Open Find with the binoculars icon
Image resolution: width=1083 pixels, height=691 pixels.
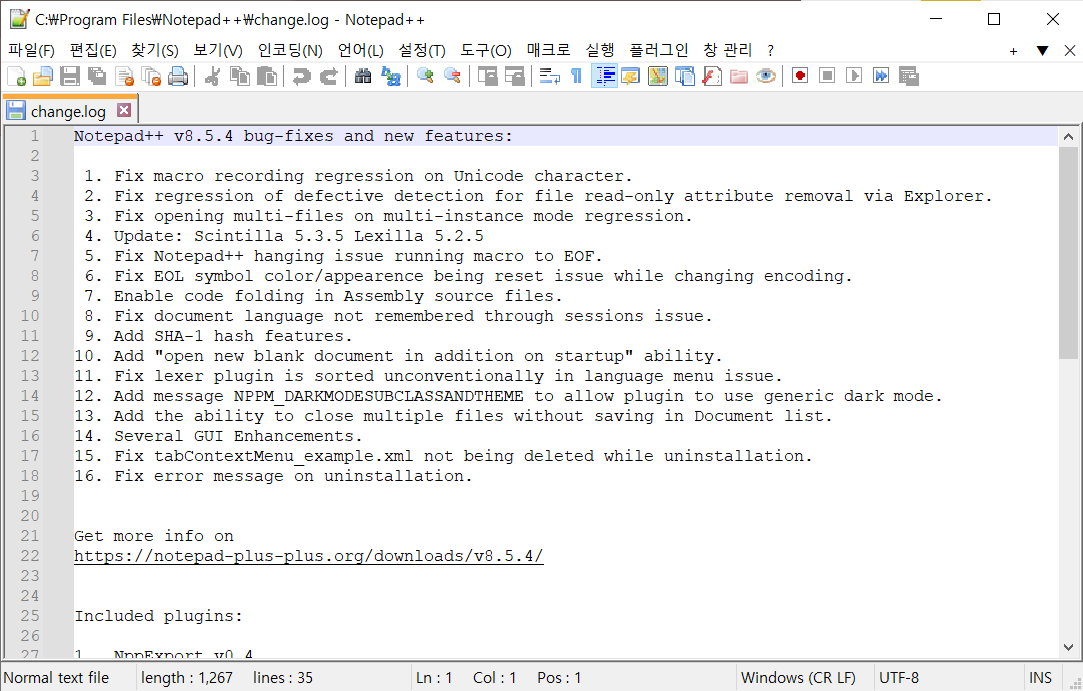pos(363,76)
